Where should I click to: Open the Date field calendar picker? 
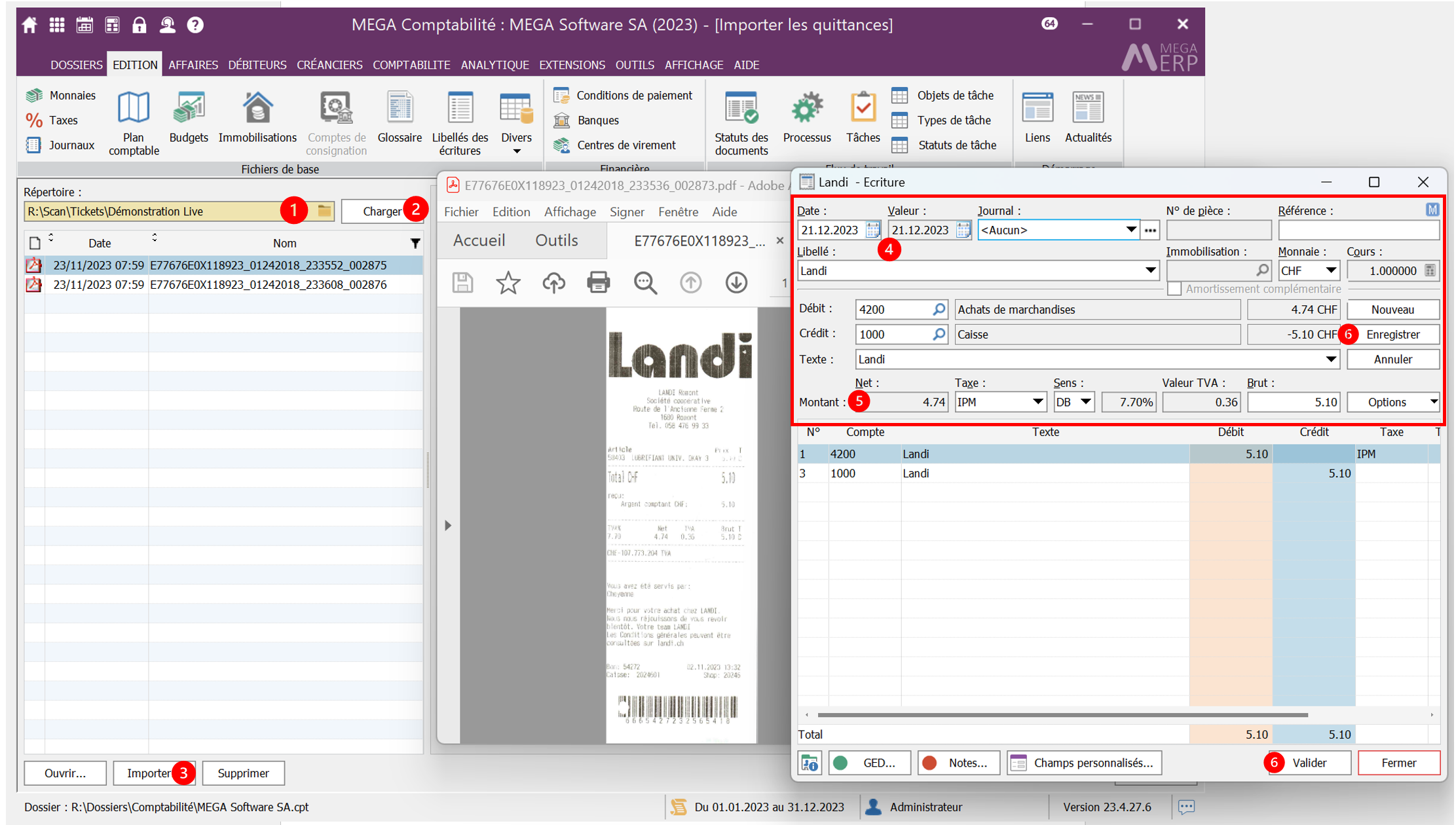(872, 230)
